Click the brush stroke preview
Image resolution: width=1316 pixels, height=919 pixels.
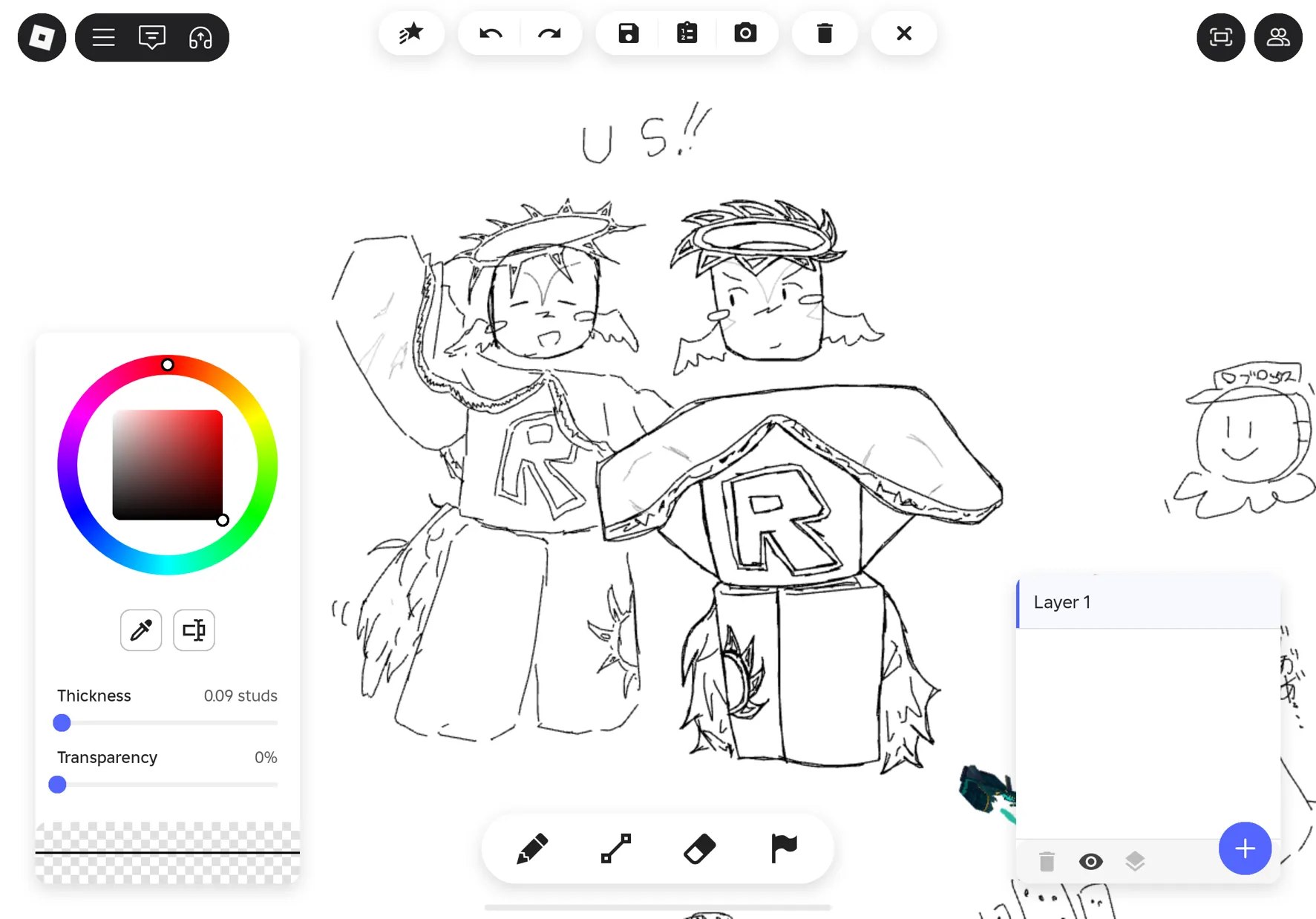point(168,852)
